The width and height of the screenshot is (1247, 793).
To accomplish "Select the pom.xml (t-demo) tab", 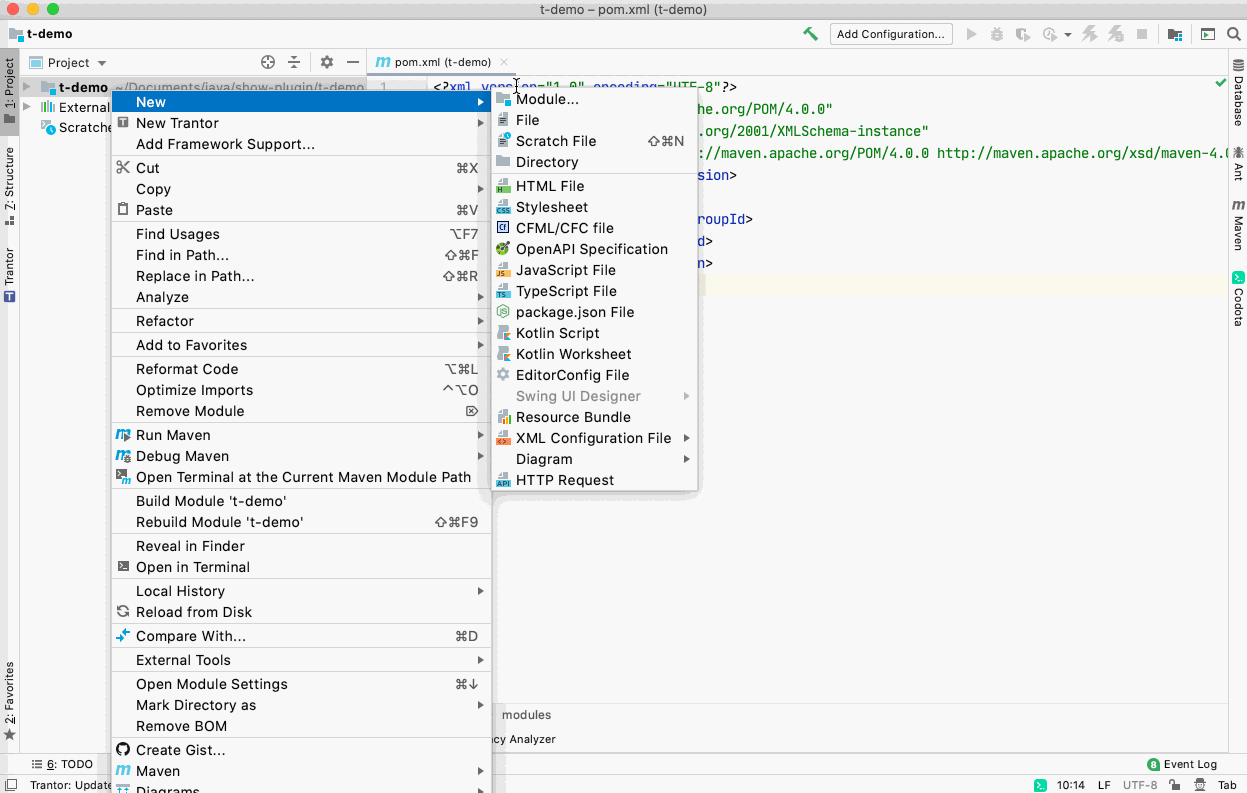I will pyautogui.click(x=442, y=62).
